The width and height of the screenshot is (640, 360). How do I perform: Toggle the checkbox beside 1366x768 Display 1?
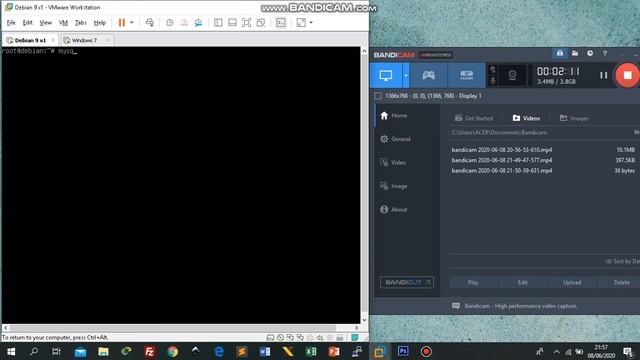click(x=378, y=96)
